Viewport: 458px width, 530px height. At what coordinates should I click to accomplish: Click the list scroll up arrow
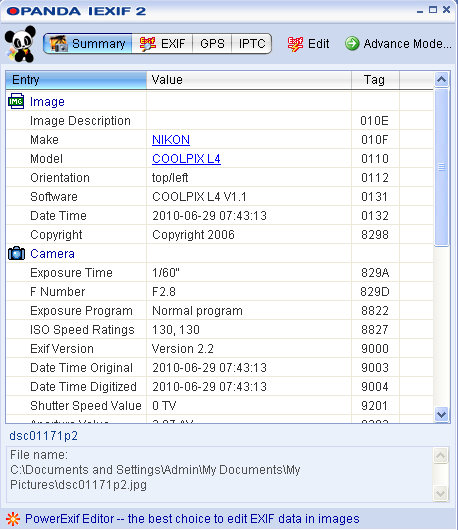(442, 80)
